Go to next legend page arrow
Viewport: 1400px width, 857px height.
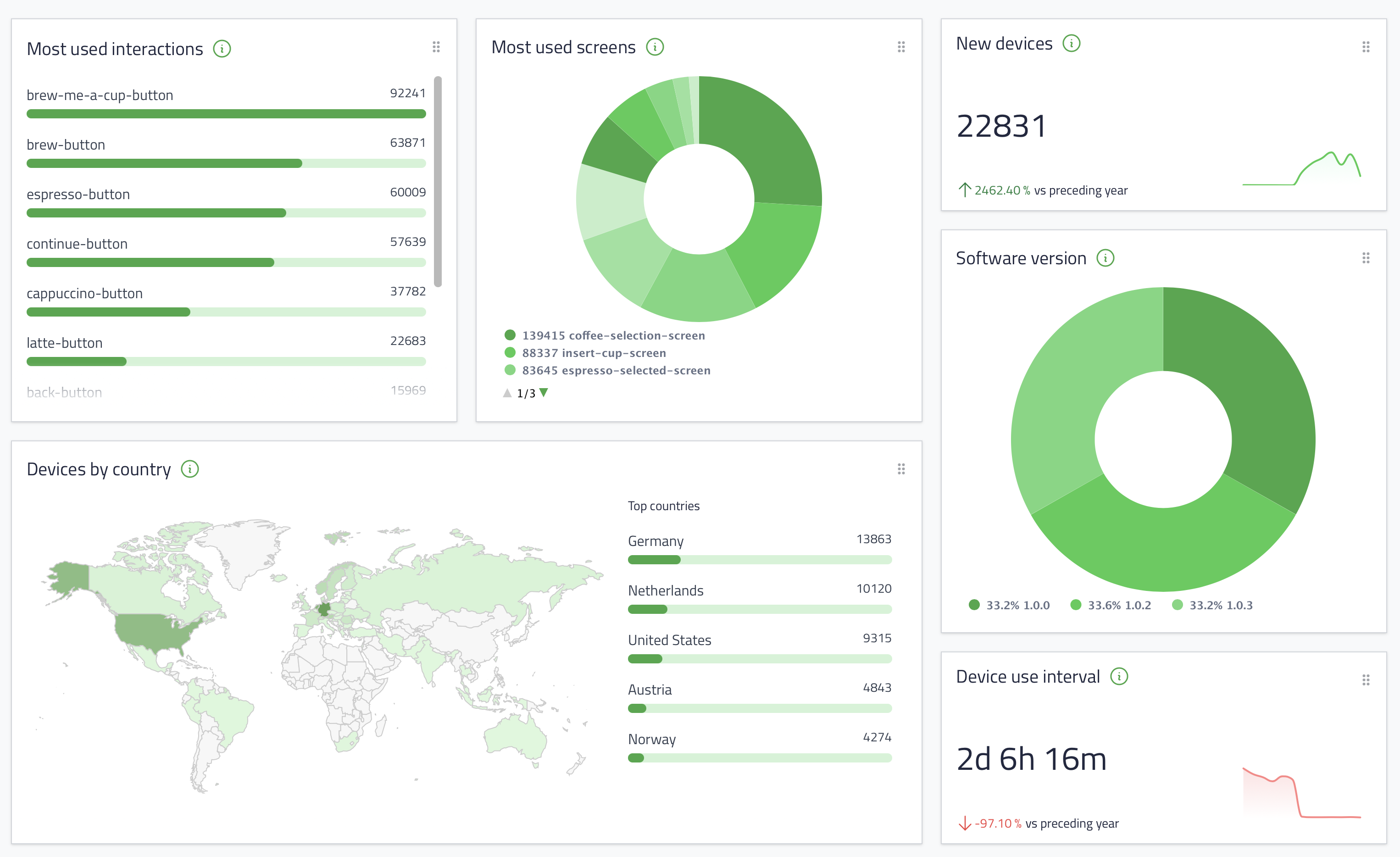[x=544, y=393]
